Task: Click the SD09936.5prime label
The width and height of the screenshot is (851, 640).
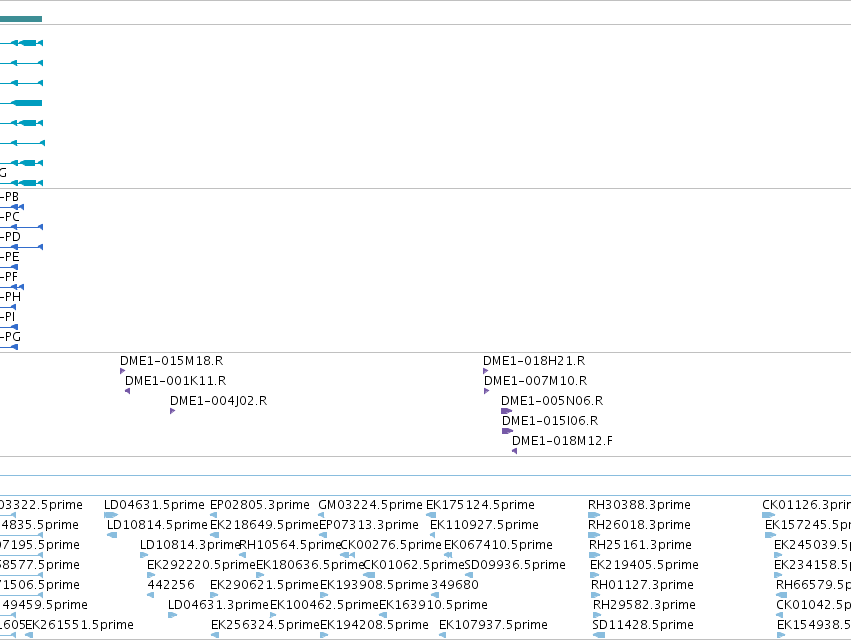Action: click(x=515, y=565)
